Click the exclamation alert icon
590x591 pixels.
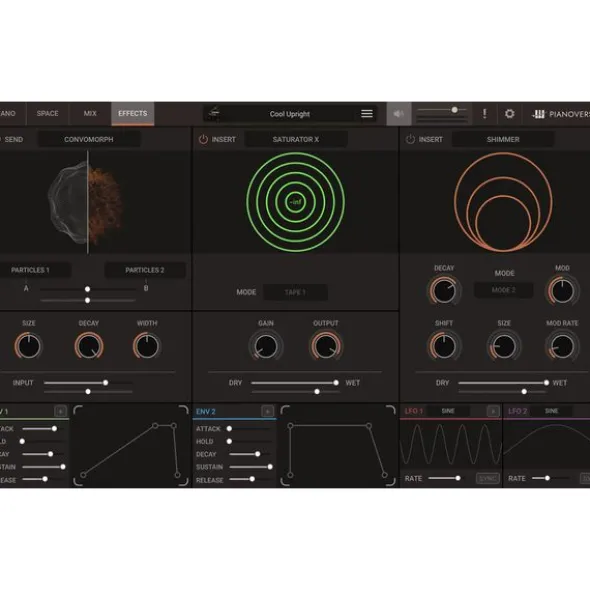click(484, 113)
